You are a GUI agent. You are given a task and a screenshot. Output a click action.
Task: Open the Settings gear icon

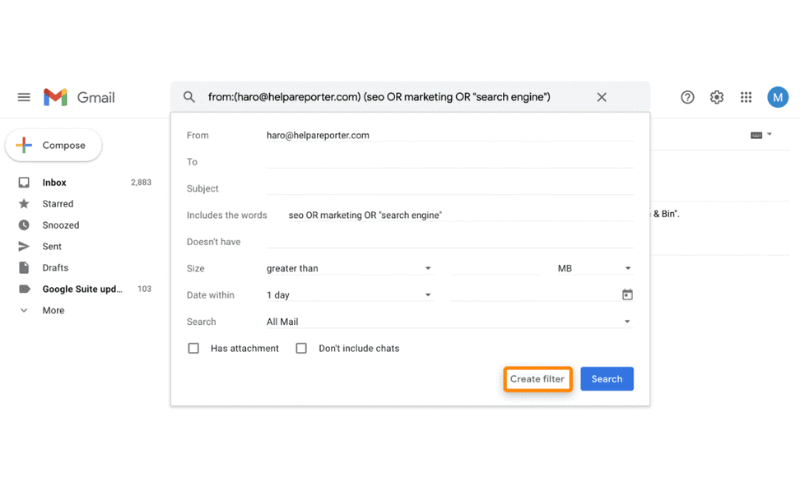[x=717, y=97]
